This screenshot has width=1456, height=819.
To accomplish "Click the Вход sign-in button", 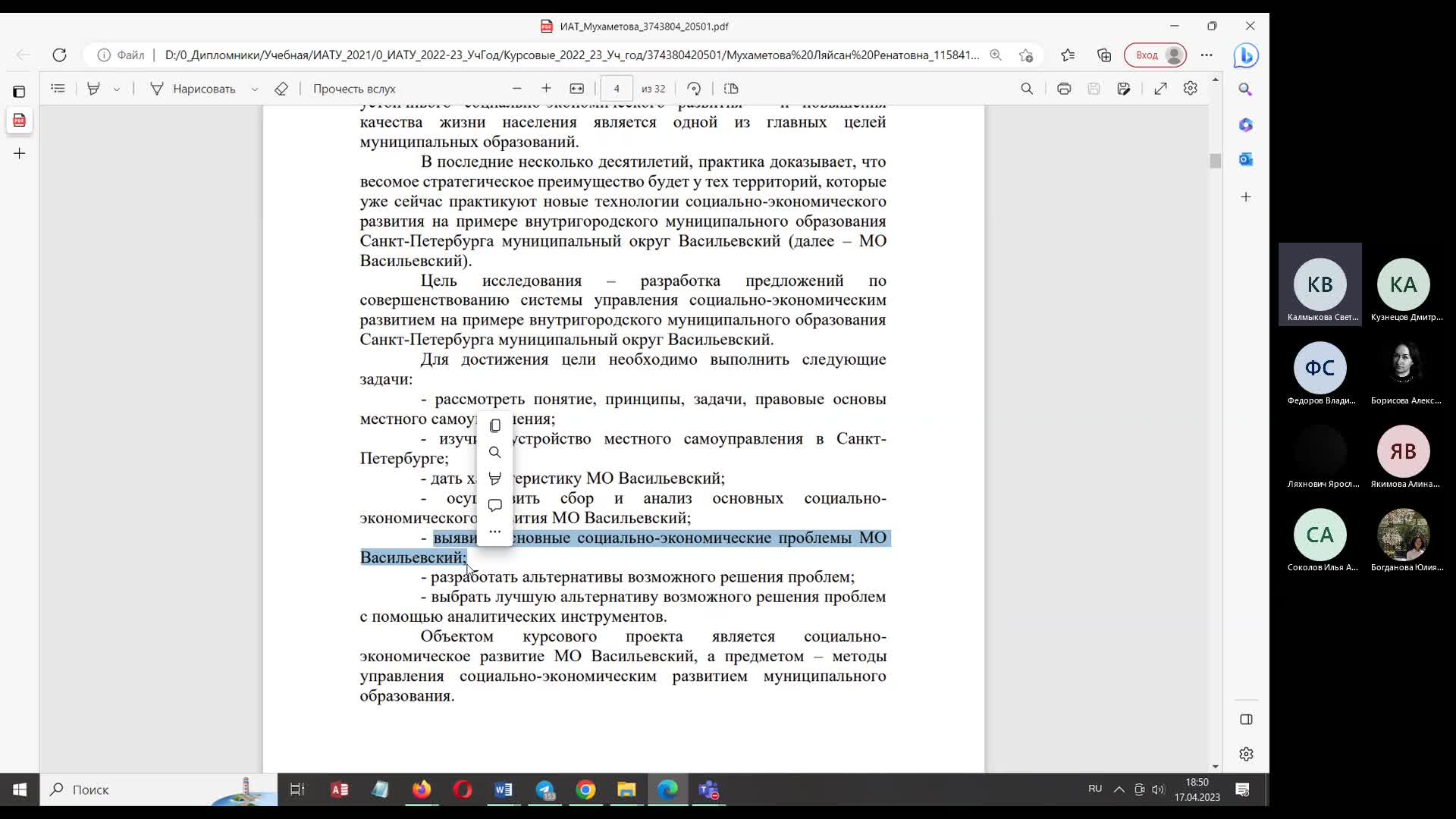I will (x=1156, y=55).
